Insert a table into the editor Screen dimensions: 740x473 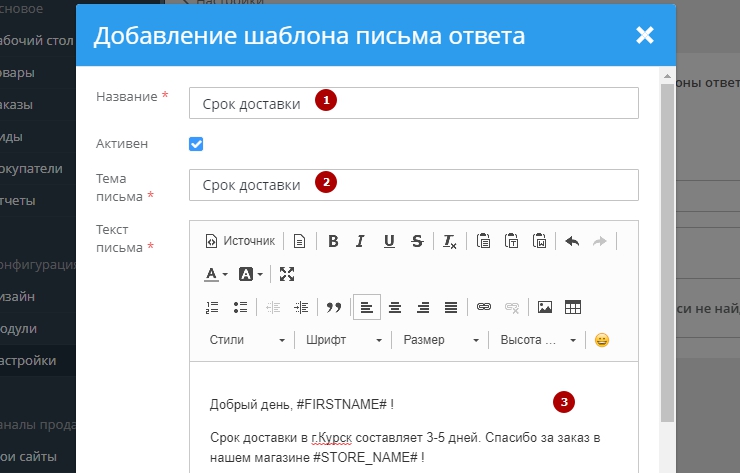[x=573, y=307]
